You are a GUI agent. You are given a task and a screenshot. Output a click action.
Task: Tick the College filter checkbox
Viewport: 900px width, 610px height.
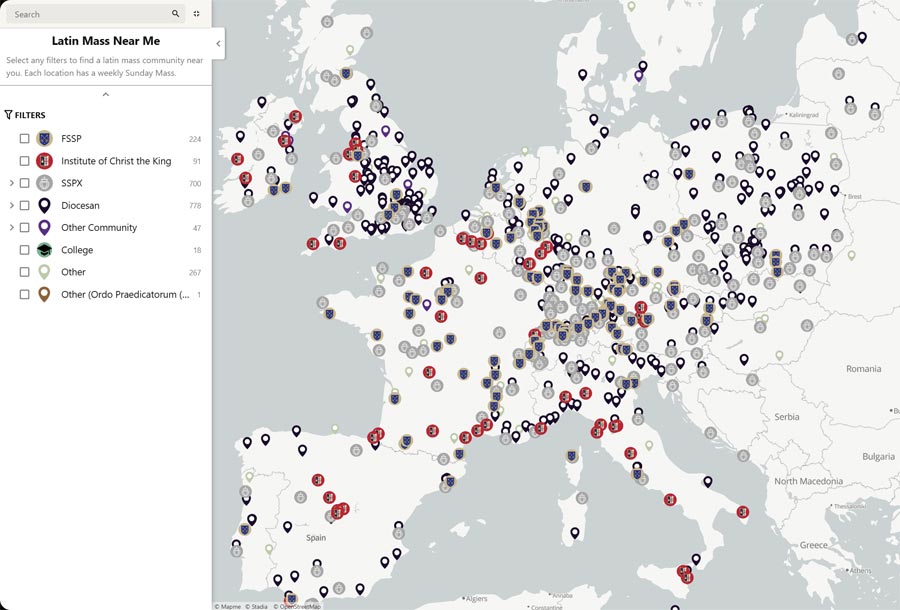click(x=25, y=250)
